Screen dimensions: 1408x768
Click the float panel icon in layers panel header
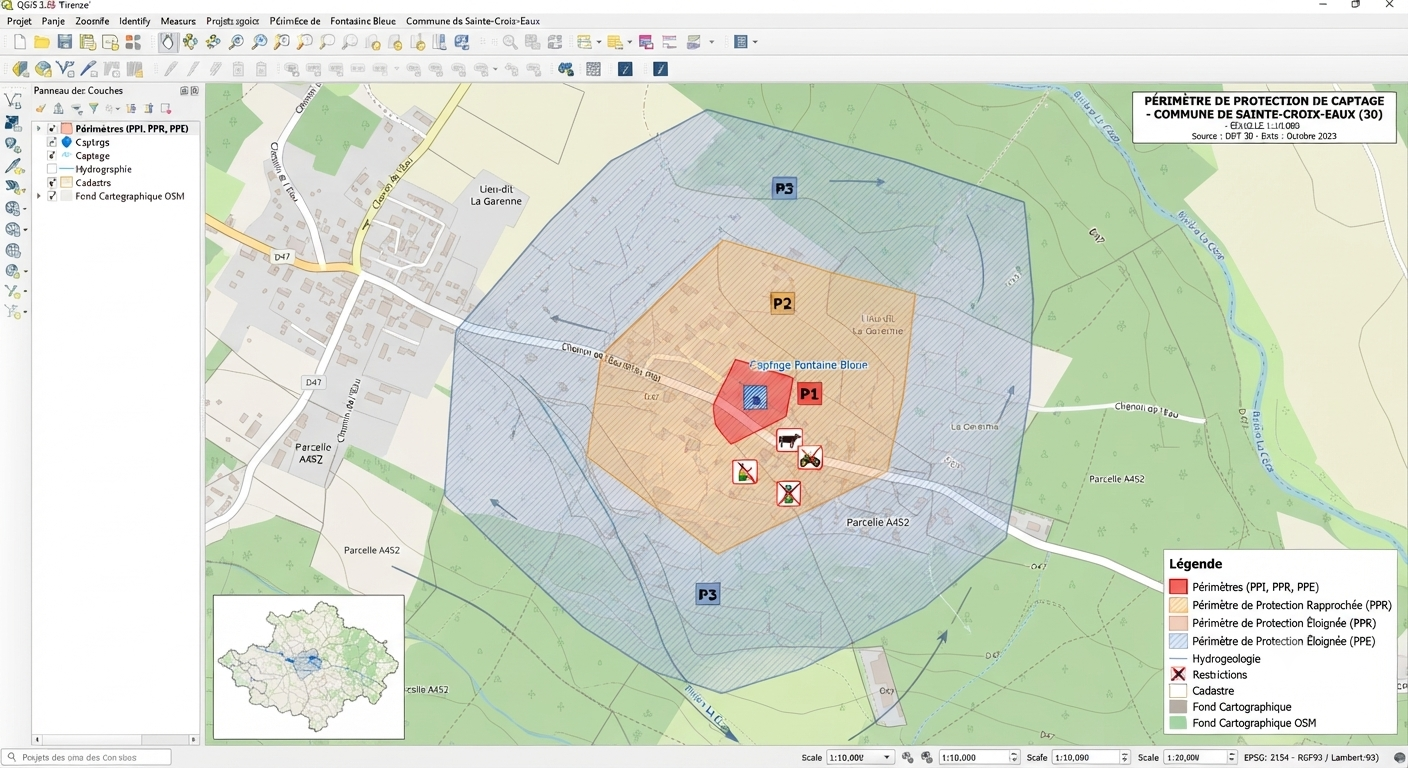[184, 90]
